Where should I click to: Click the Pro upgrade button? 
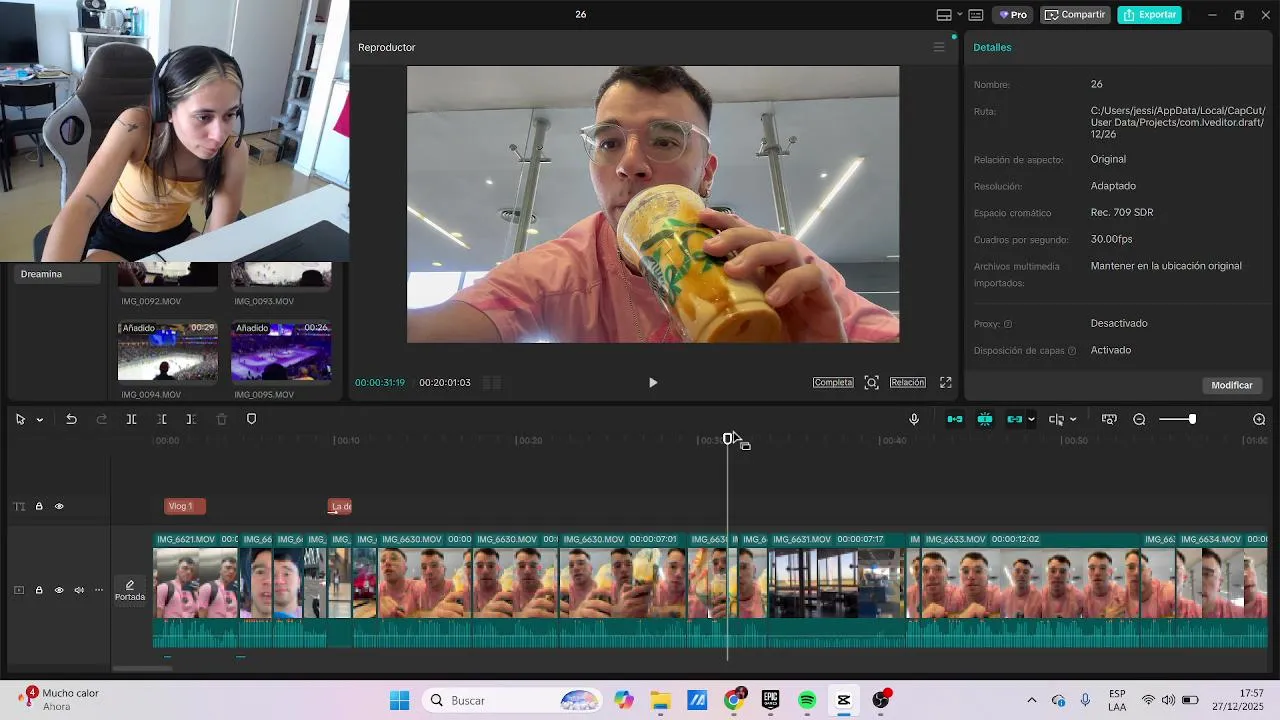point(1014,15)
